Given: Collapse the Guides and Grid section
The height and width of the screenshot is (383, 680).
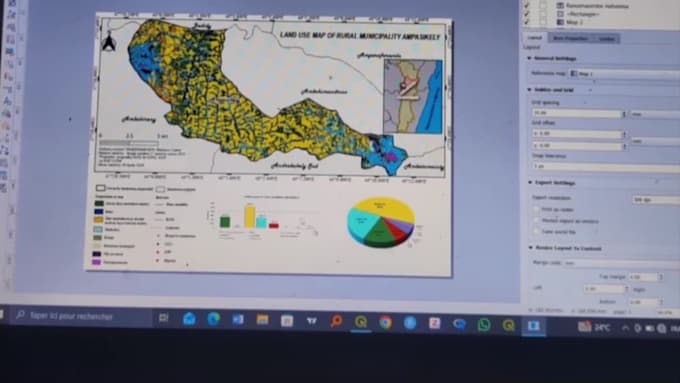Looking at the screenshot, I should click(530, 90).
